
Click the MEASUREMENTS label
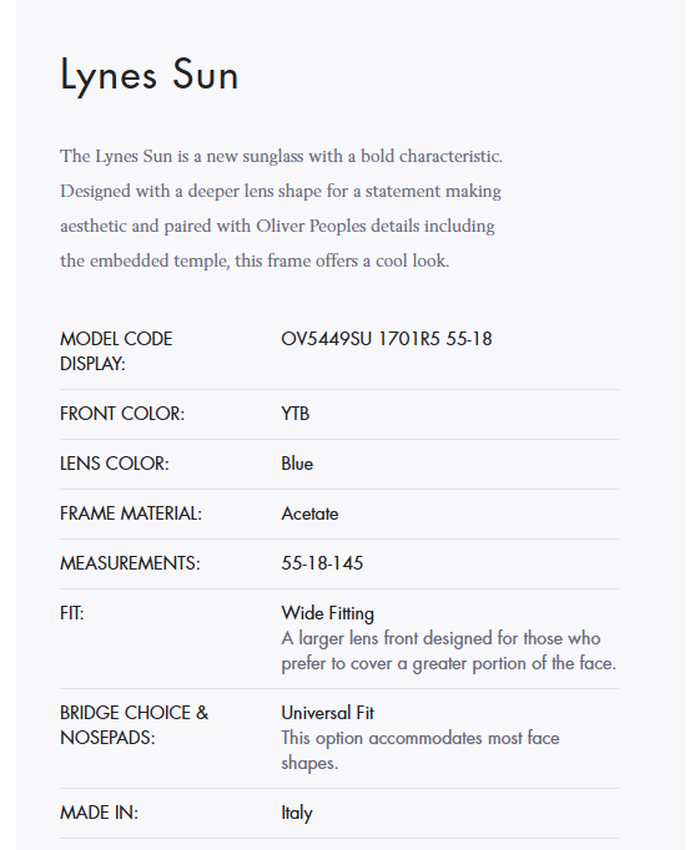[x=130, y=564]
